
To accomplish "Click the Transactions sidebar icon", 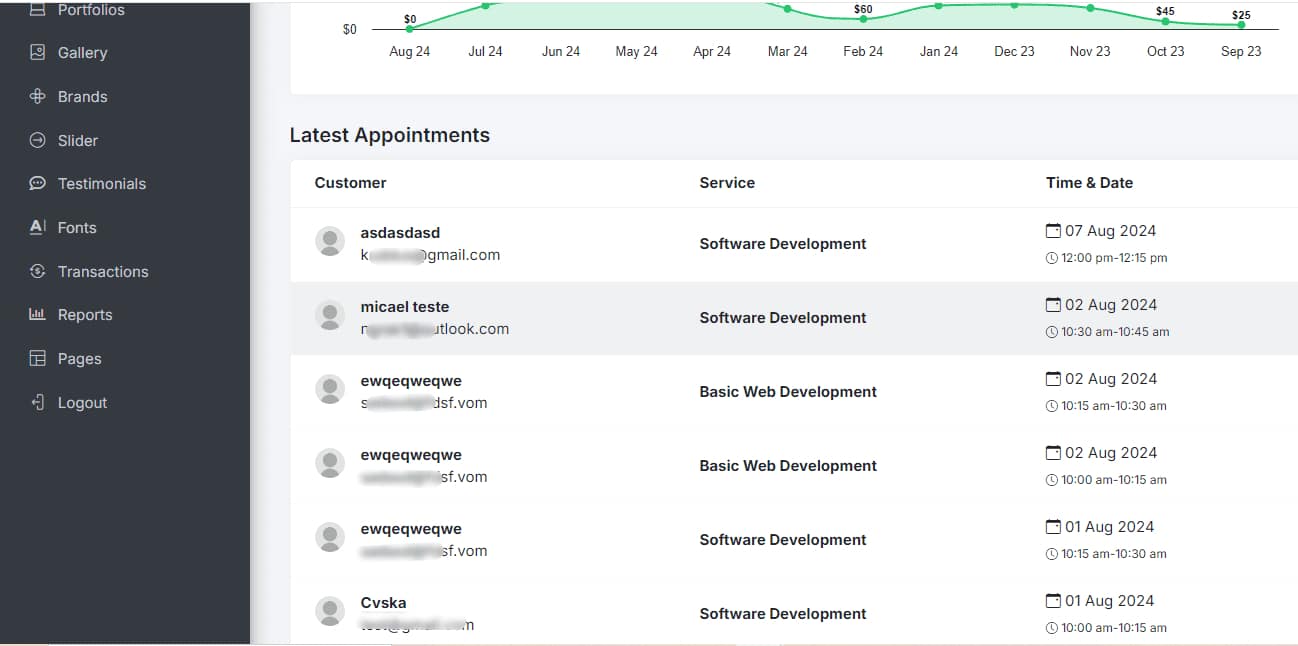I will point(38,271).
